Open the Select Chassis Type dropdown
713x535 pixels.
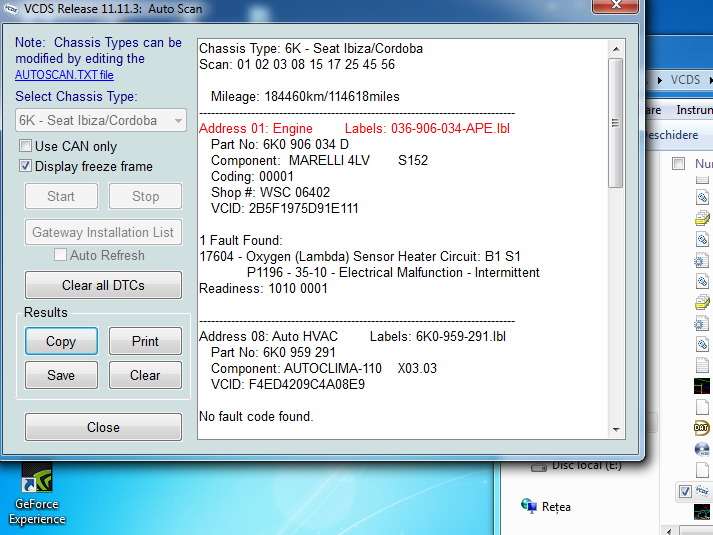coord(100,120)
